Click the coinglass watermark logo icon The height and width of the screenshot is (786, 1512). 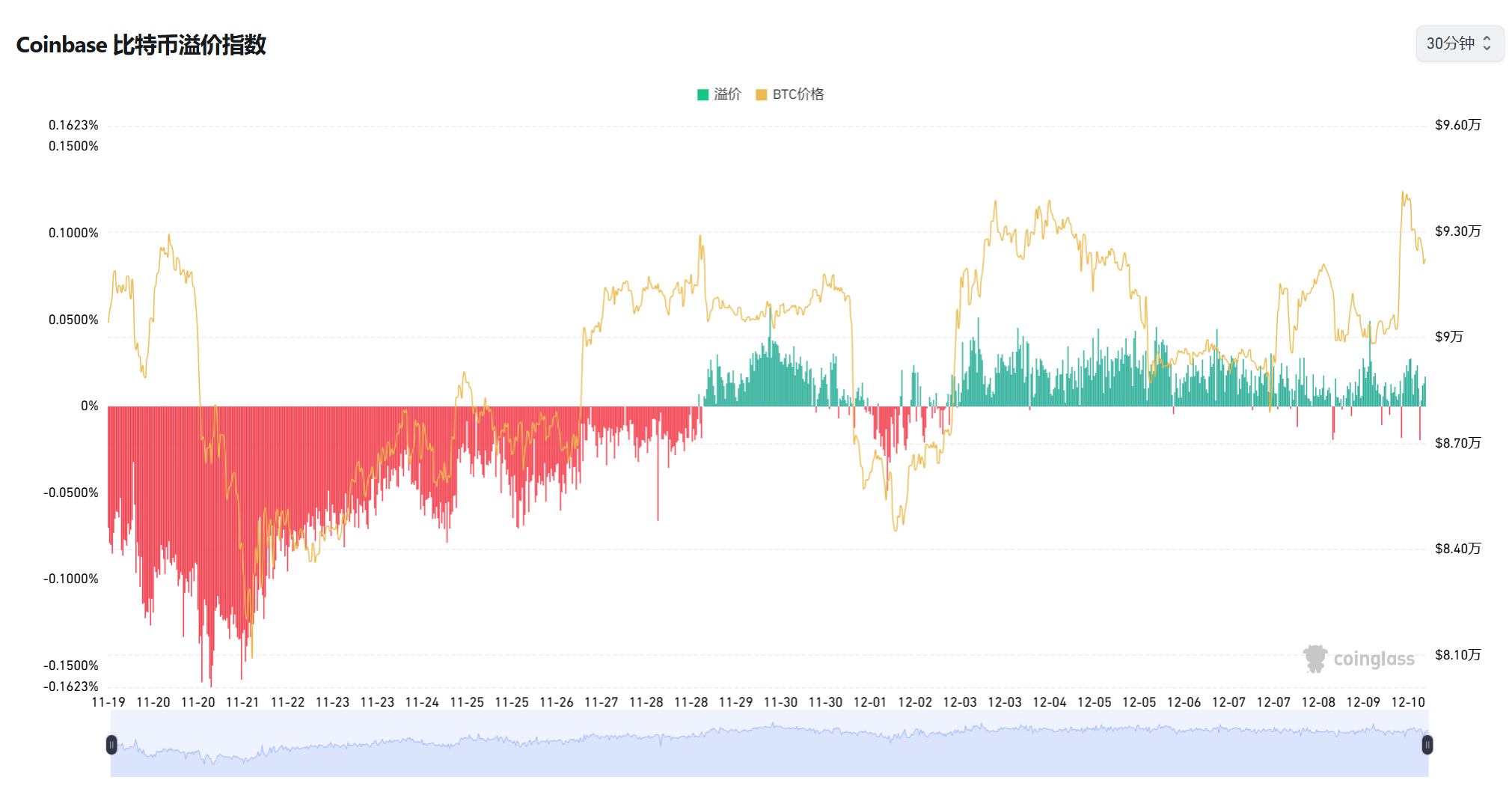(x=1314, y=659)
